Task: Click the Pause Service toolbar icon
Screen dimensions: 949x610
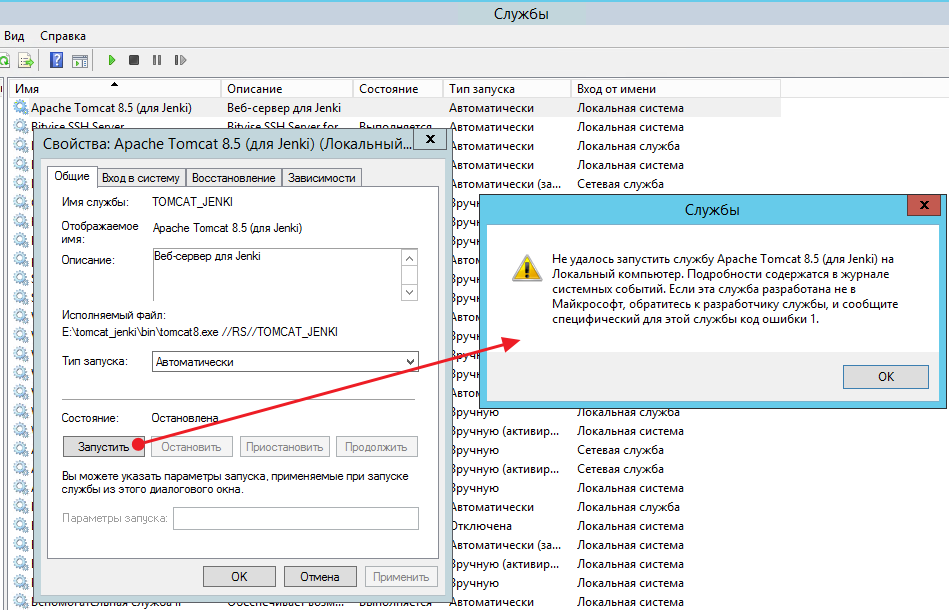Action: tap(157, 60)
